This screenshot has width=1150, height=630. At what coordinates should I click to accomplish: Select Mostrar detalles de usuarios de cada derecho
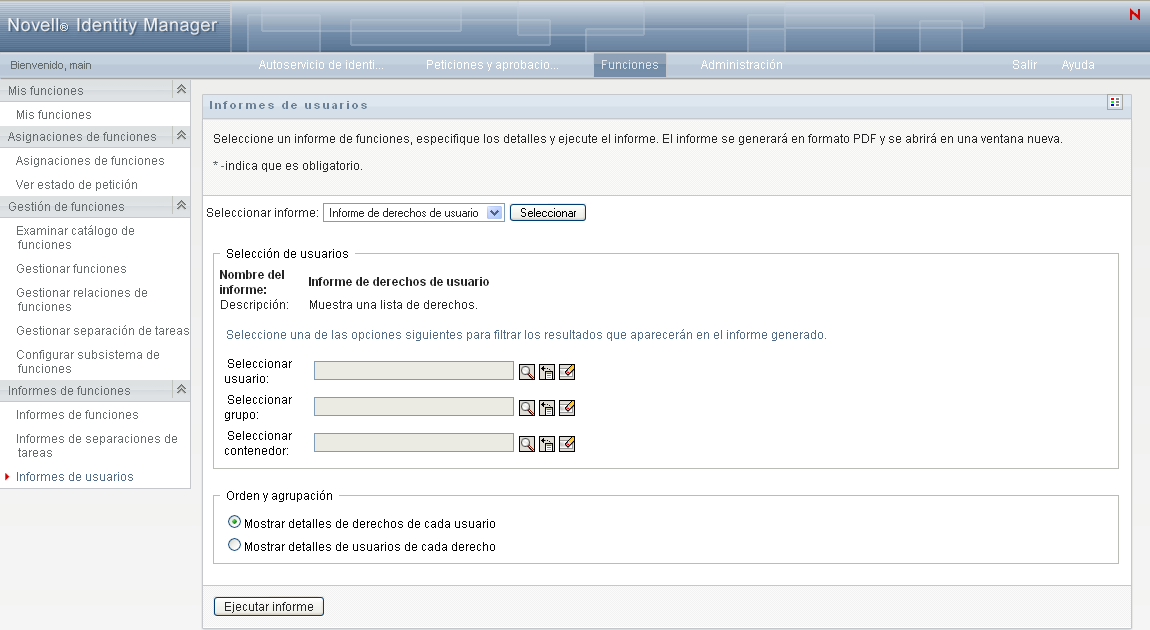(234, 545)
